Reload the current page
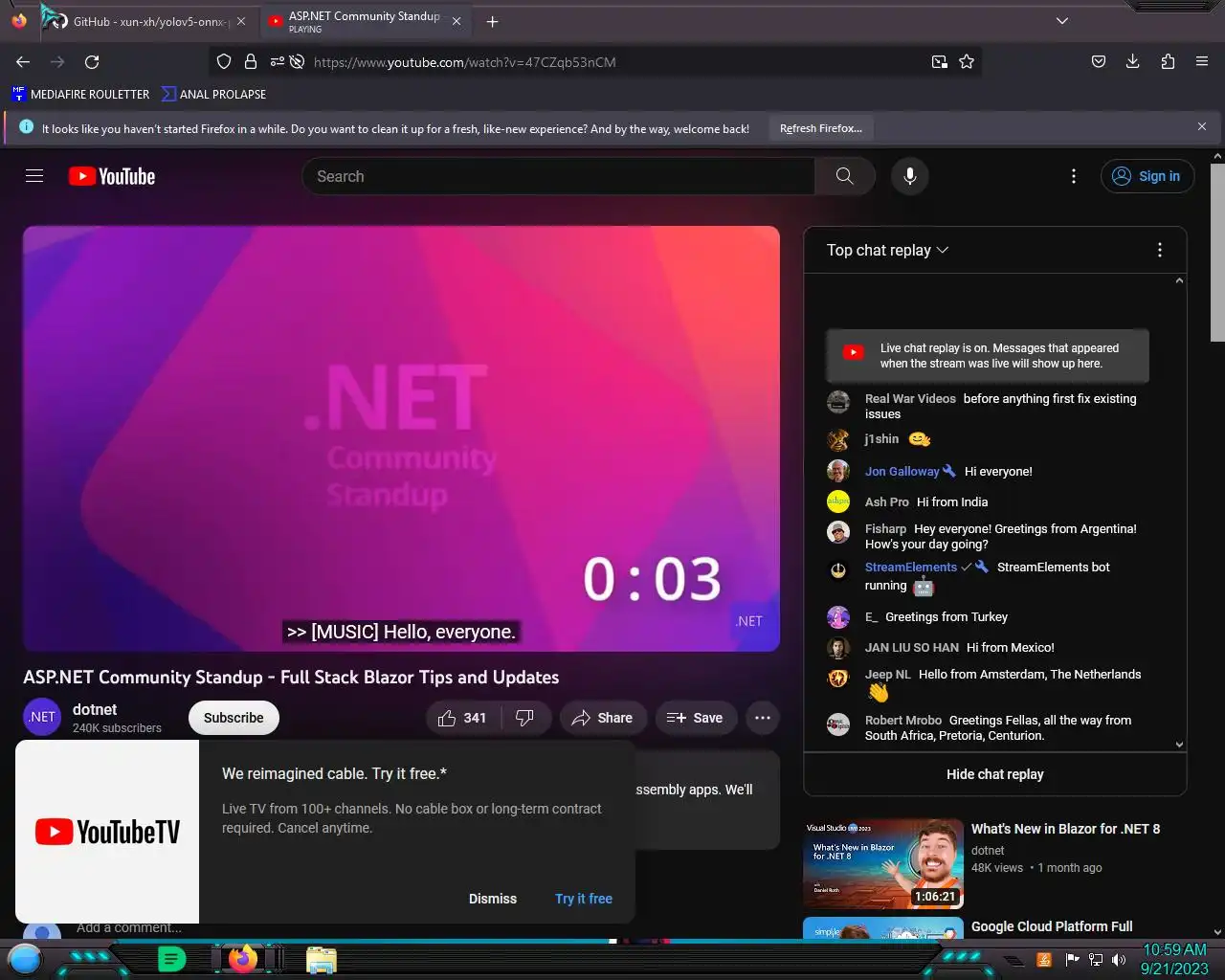 (x=92, y=62)
